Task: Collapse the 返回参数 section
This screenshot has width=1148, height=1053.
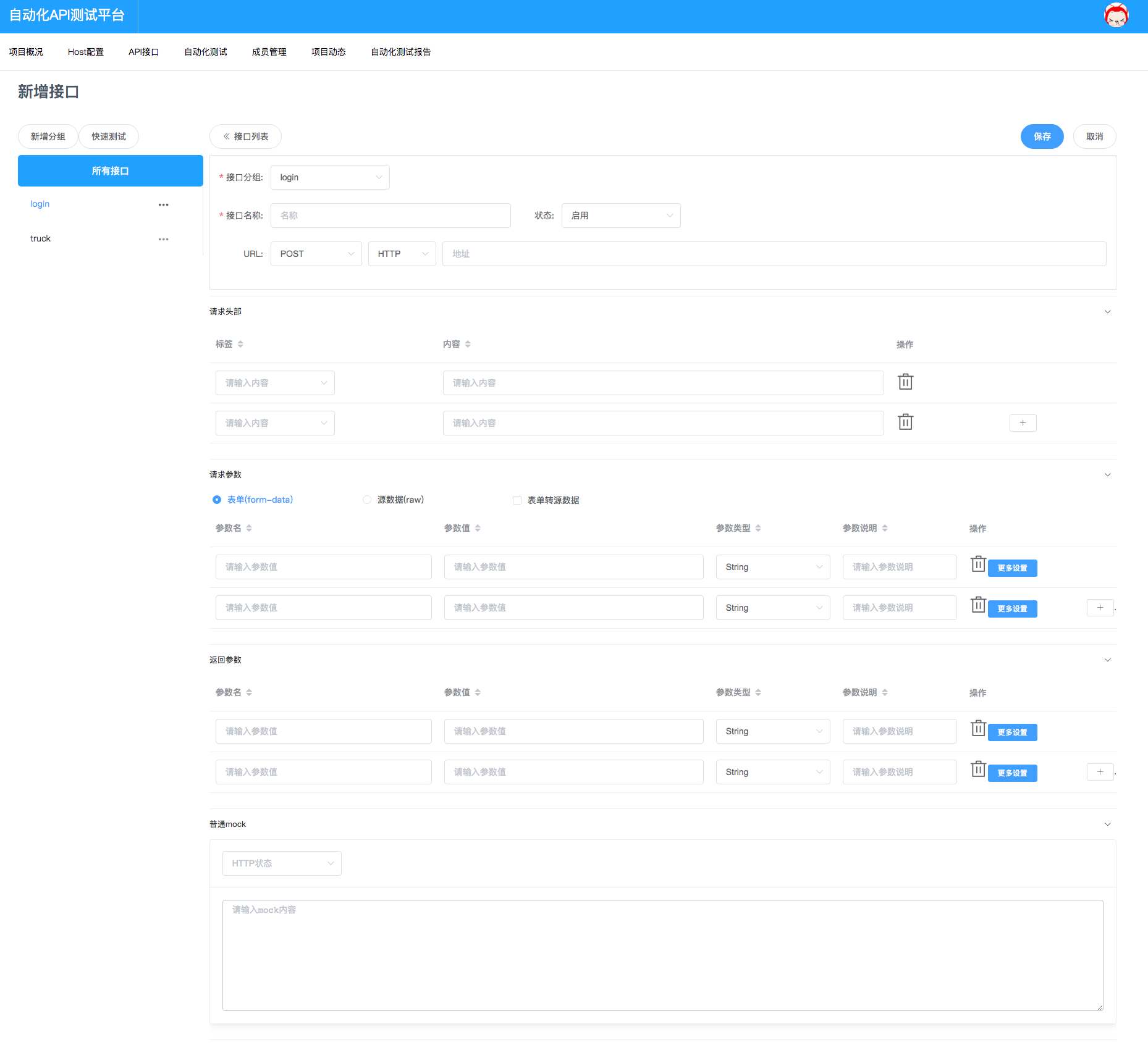Action: point(1107,660)
